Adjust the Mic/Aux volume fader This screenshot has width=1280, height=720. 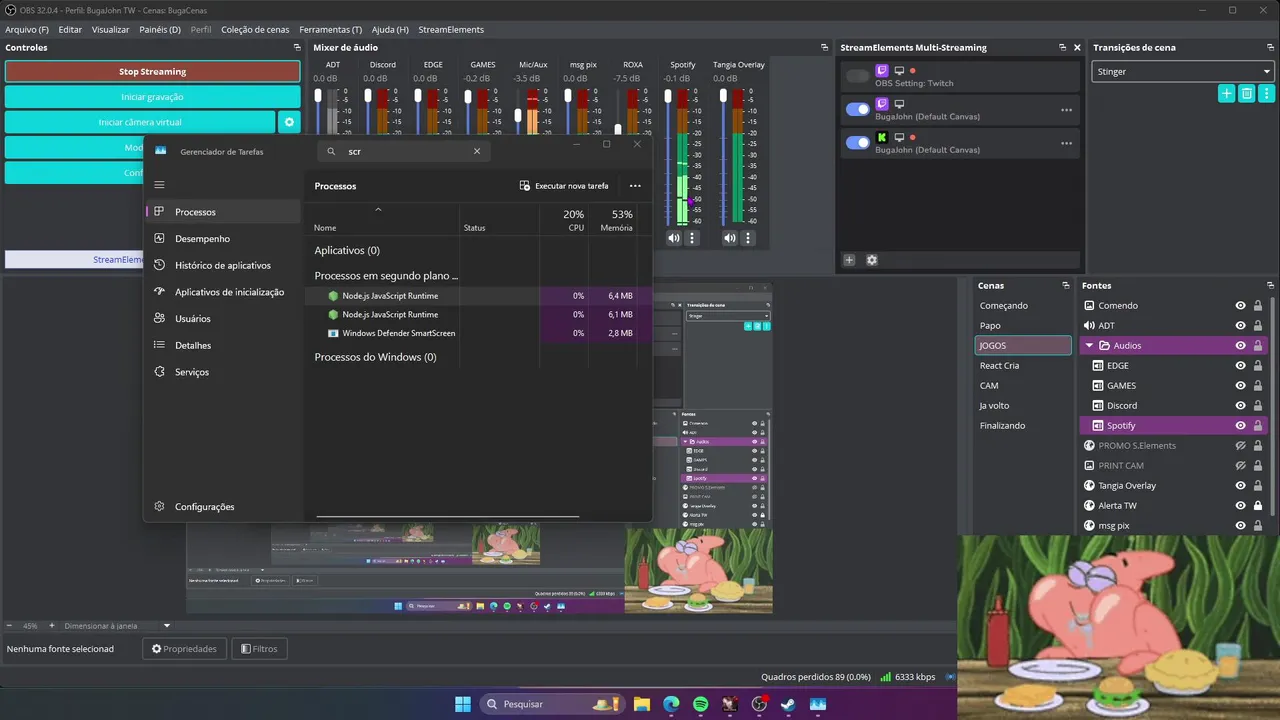(518, 116)
